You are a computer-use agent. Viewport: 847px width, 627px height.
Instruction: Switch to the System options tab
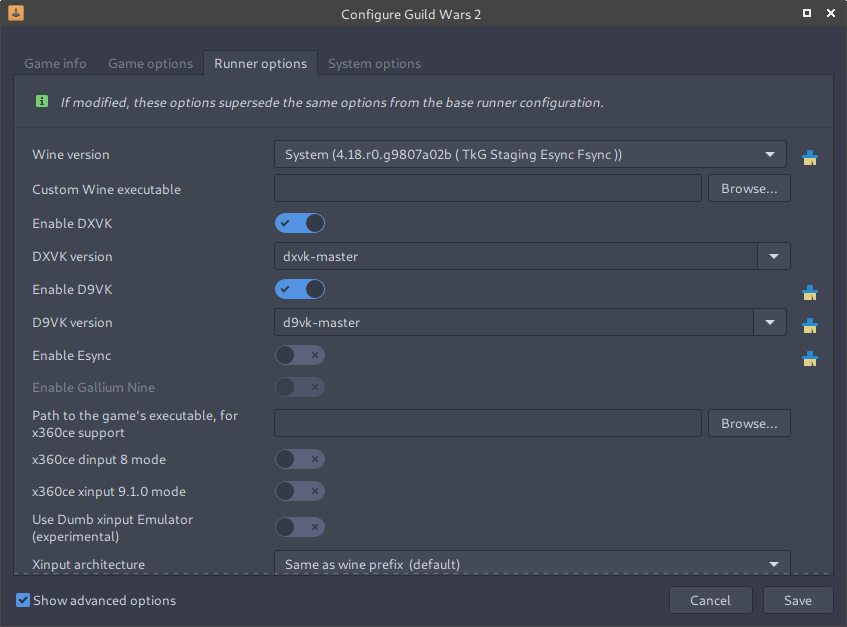coord(374,63)
